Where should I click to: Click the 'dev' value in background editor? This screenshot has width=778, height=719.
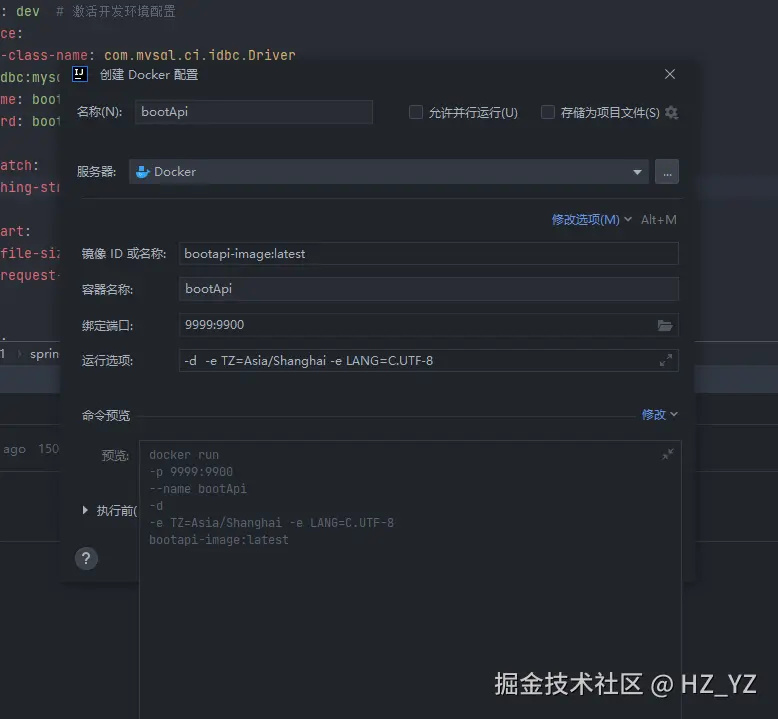point(28,11)
